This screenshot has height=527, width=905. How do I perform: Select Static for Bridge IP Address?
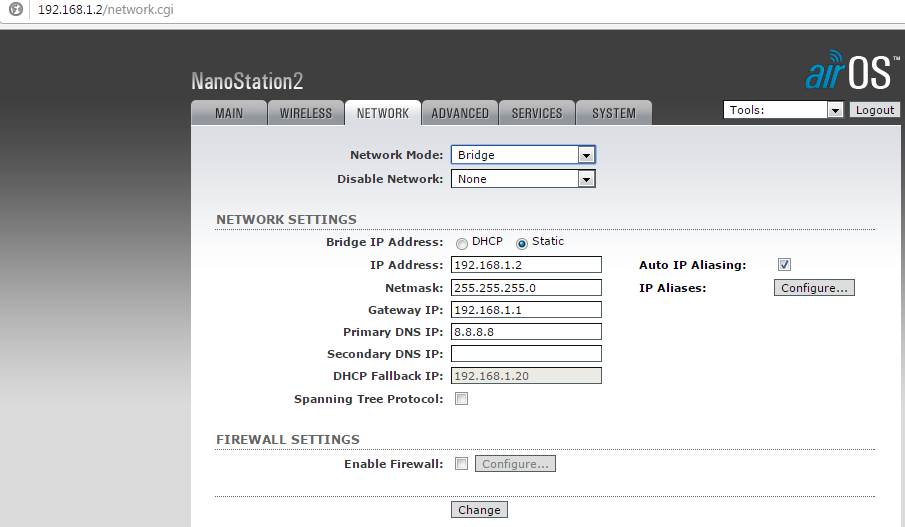[x=522, y=244]
